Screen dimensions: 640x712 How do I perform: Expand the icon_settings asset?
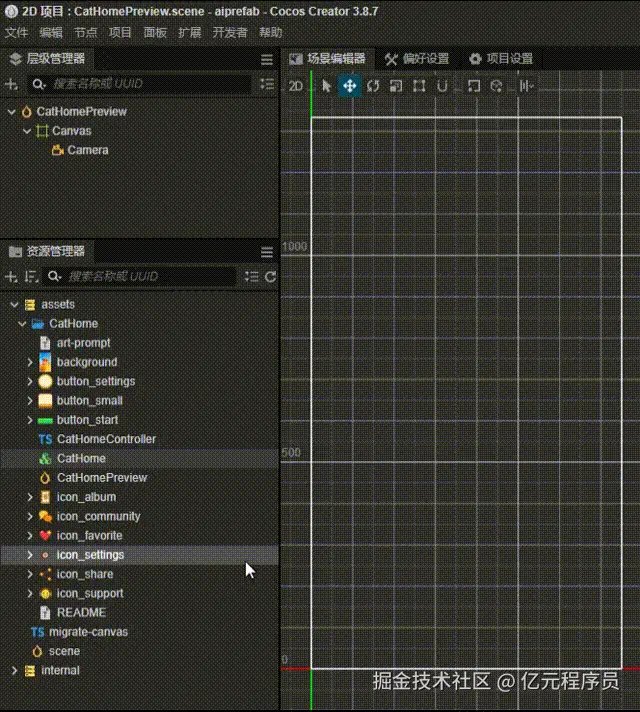(30, 555)
